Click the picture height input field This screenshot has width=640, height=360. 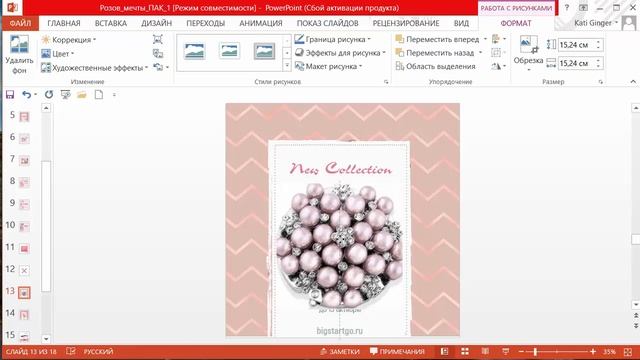[x=576, y=45]
